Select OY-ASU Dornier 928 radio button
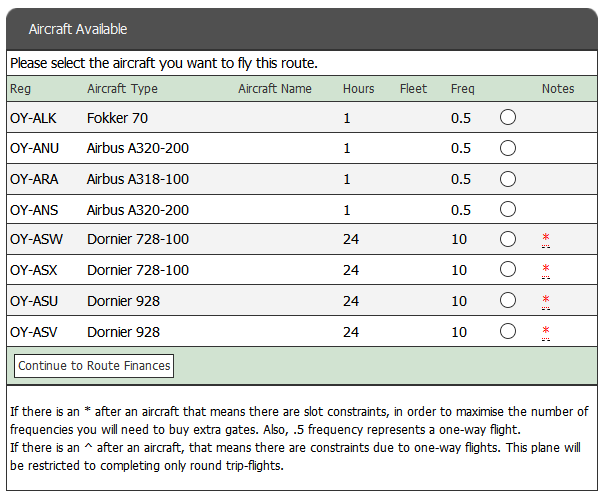611x497 pixels. 508,301
